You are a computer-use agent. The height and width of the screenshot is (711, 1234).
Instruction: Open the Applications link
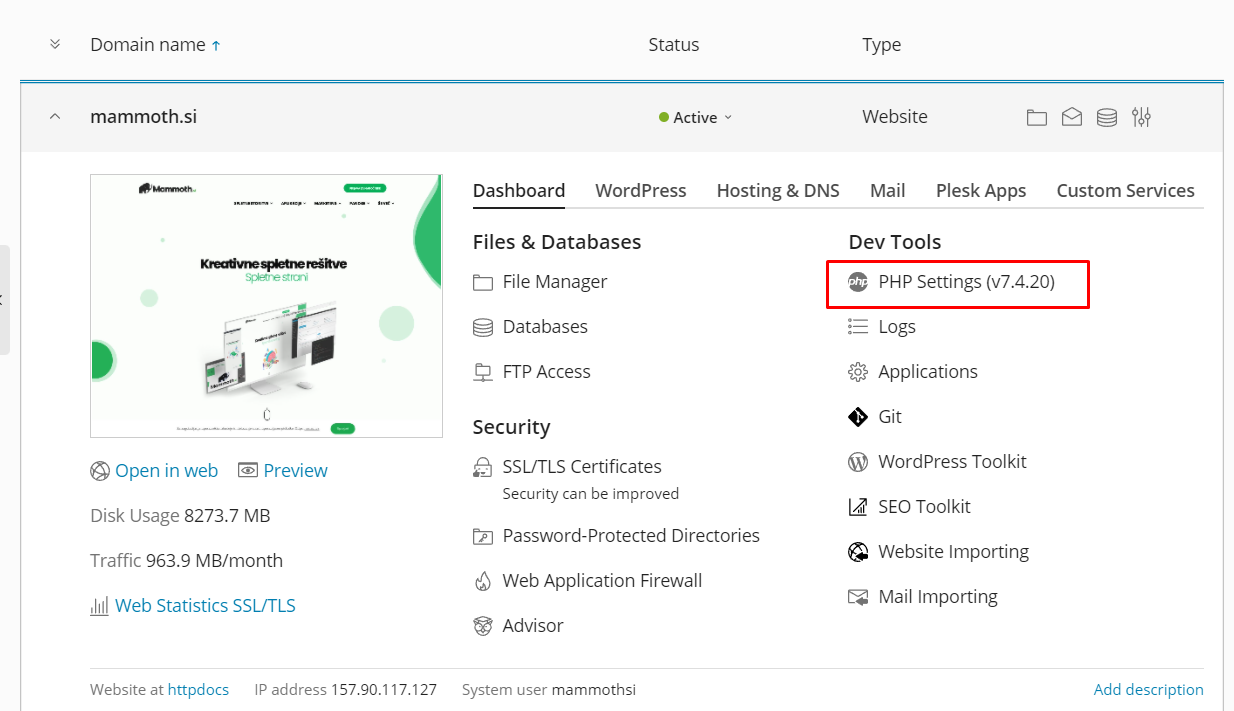coord(928,372)
